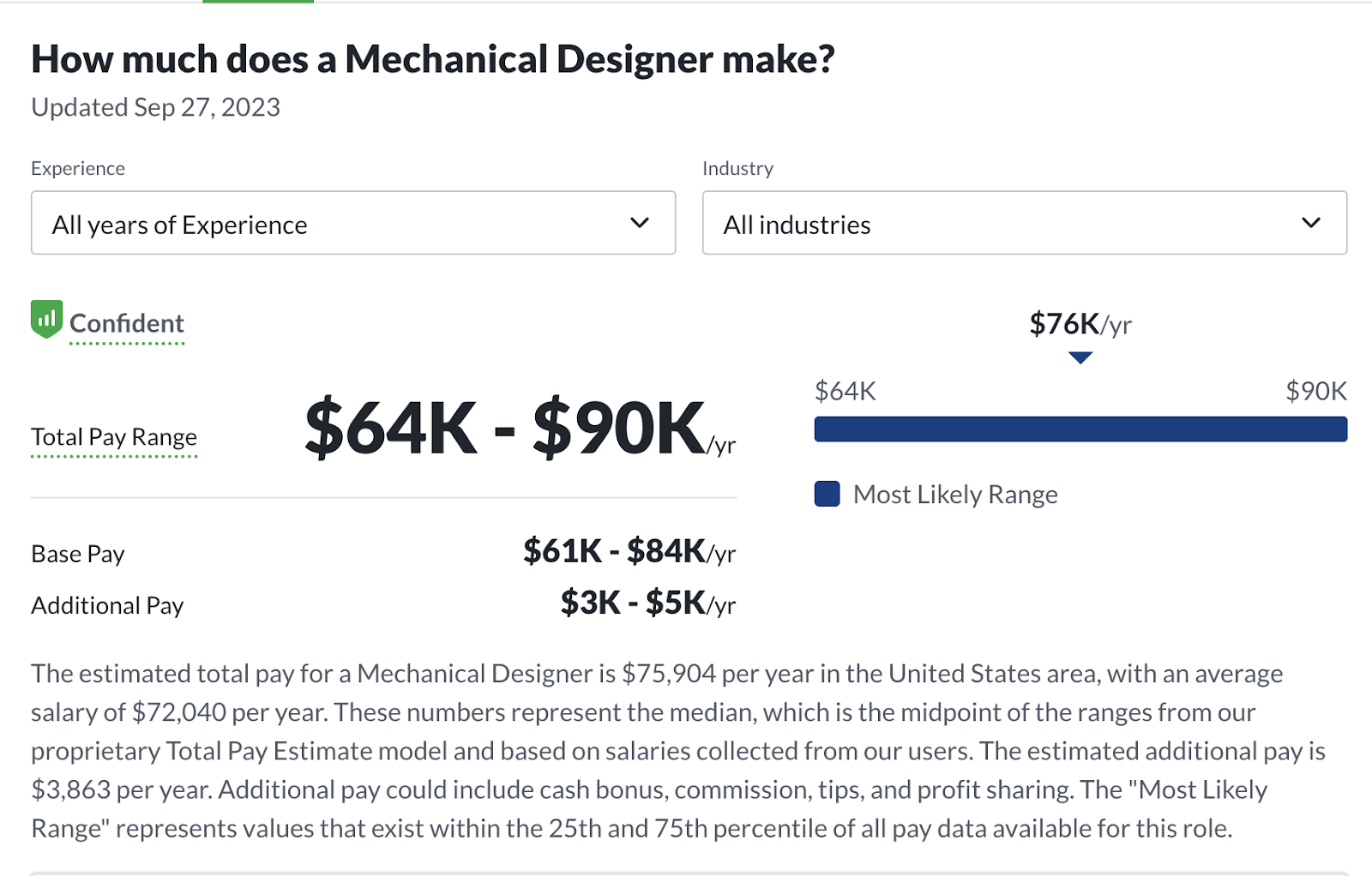Screen dimensions: 1372x876
Task: Click the green Confident shield icon
Action: point(46,319)
